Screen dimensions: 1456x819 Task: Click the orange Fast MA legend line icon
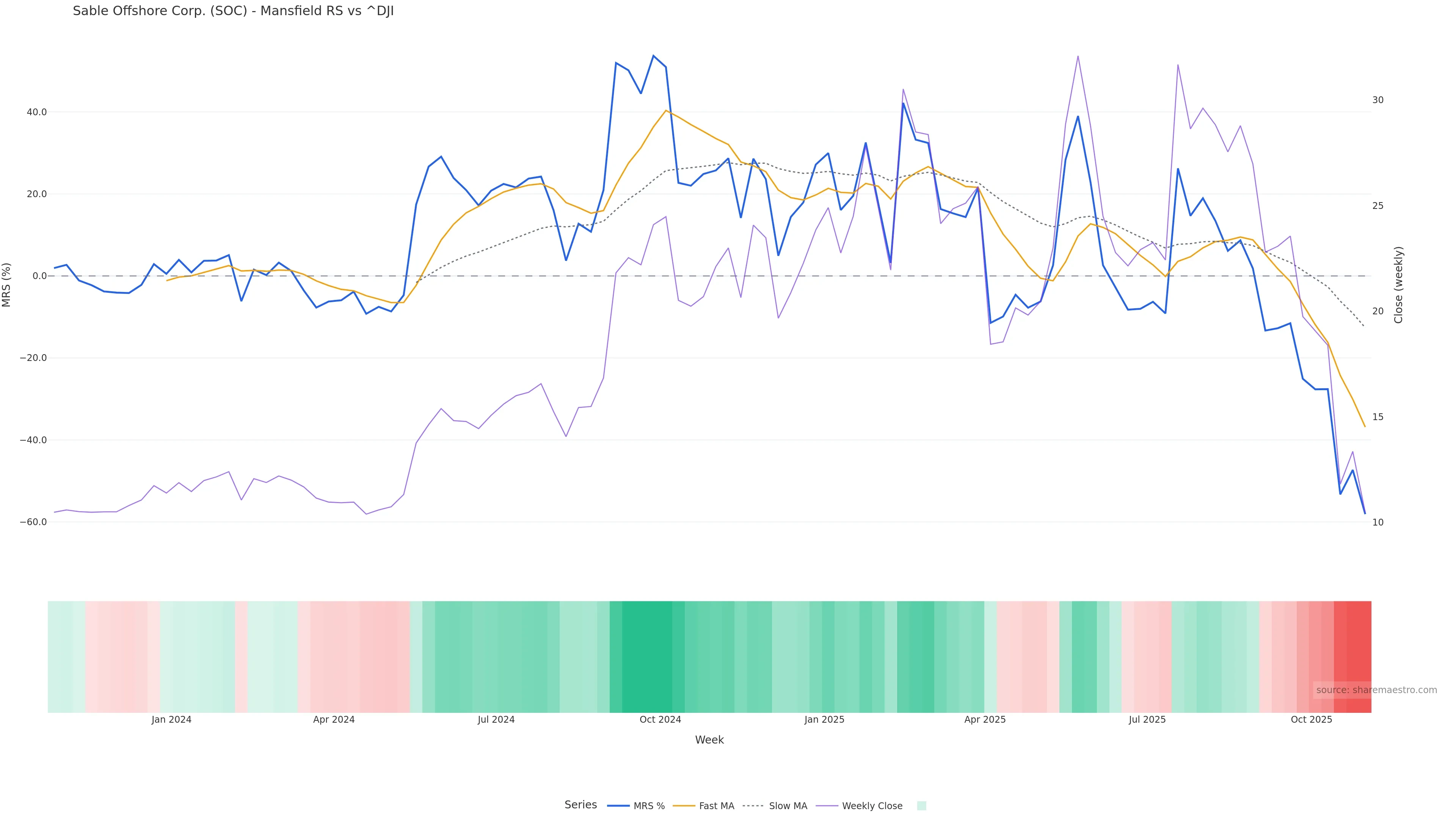(x=684, y=806)
